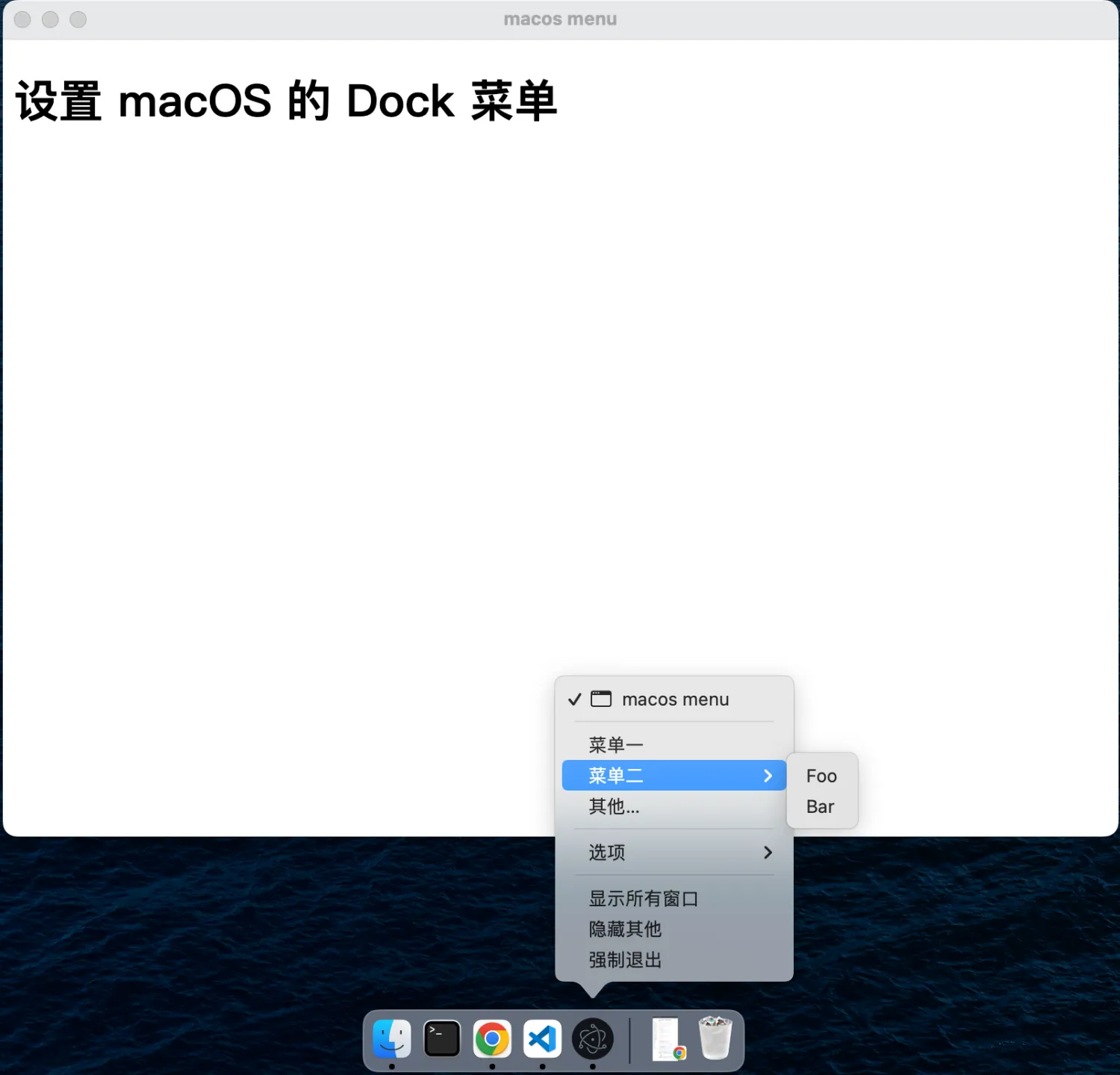Click the window icon beside macos menu

(x=601, y=699)
